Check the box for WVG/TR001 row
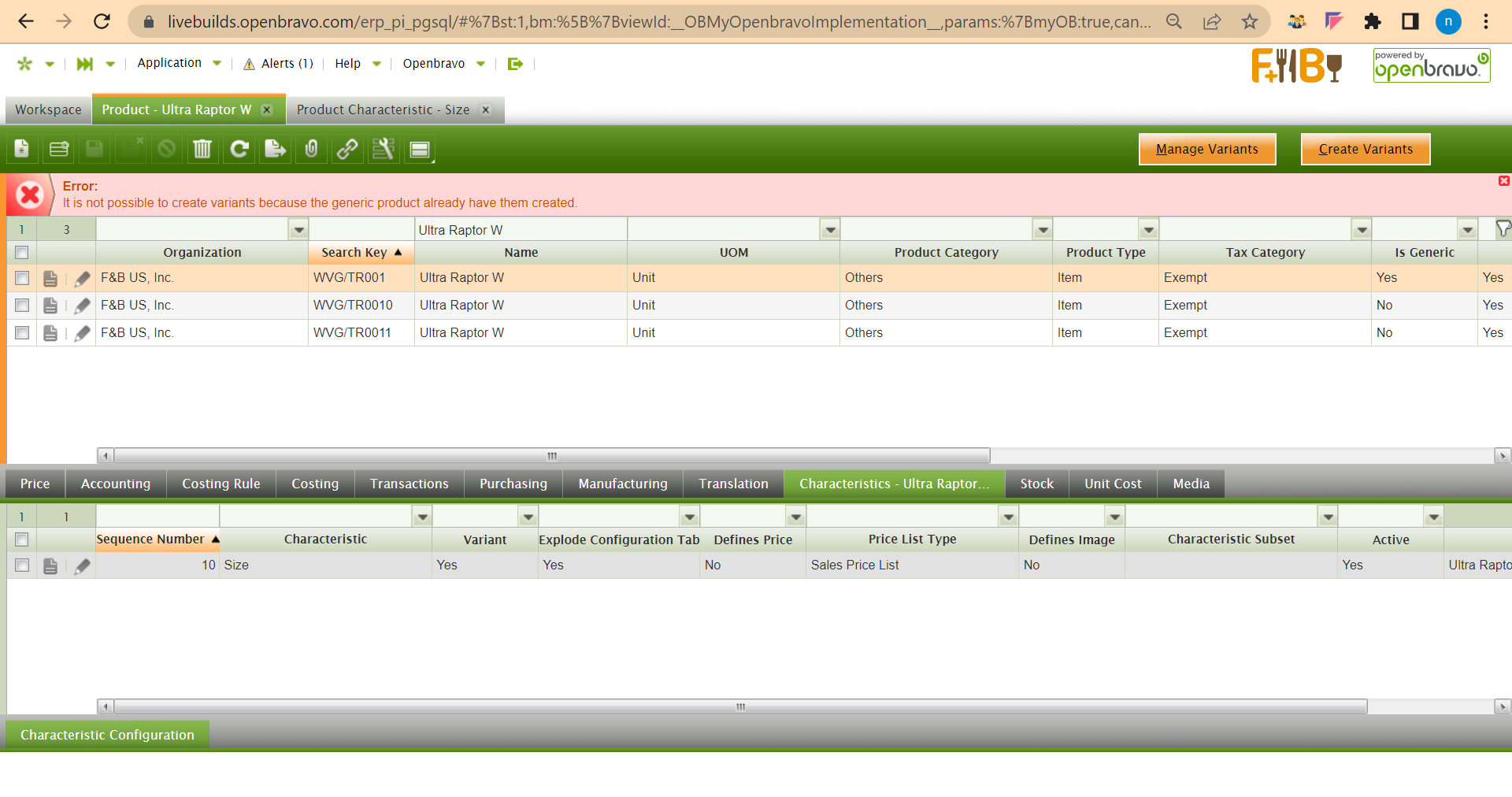The image size is (1512, 797). point(22,278)
